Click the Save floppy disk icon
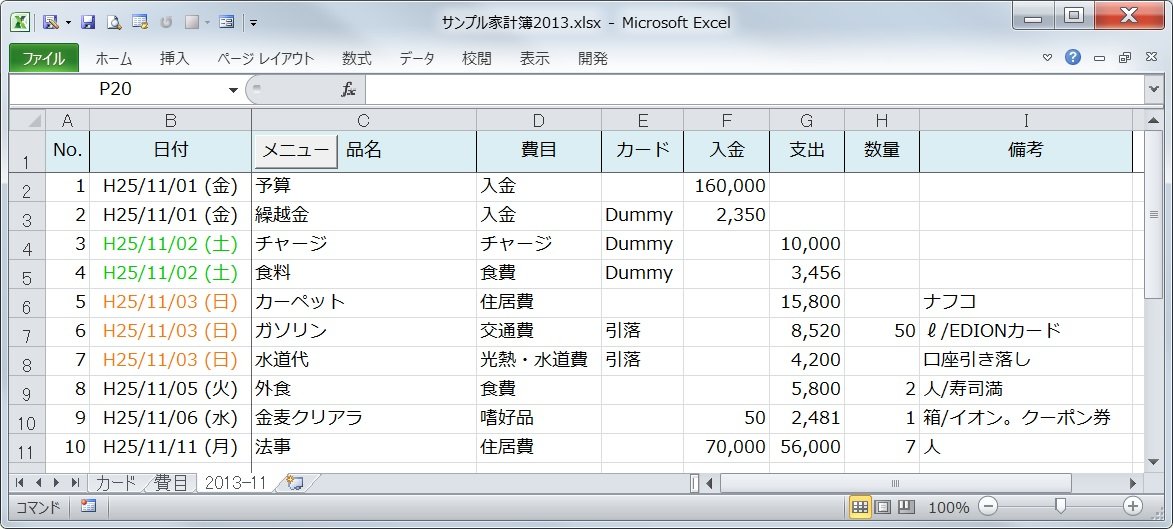The image size is (1173, 529). (x=88, y=22)
